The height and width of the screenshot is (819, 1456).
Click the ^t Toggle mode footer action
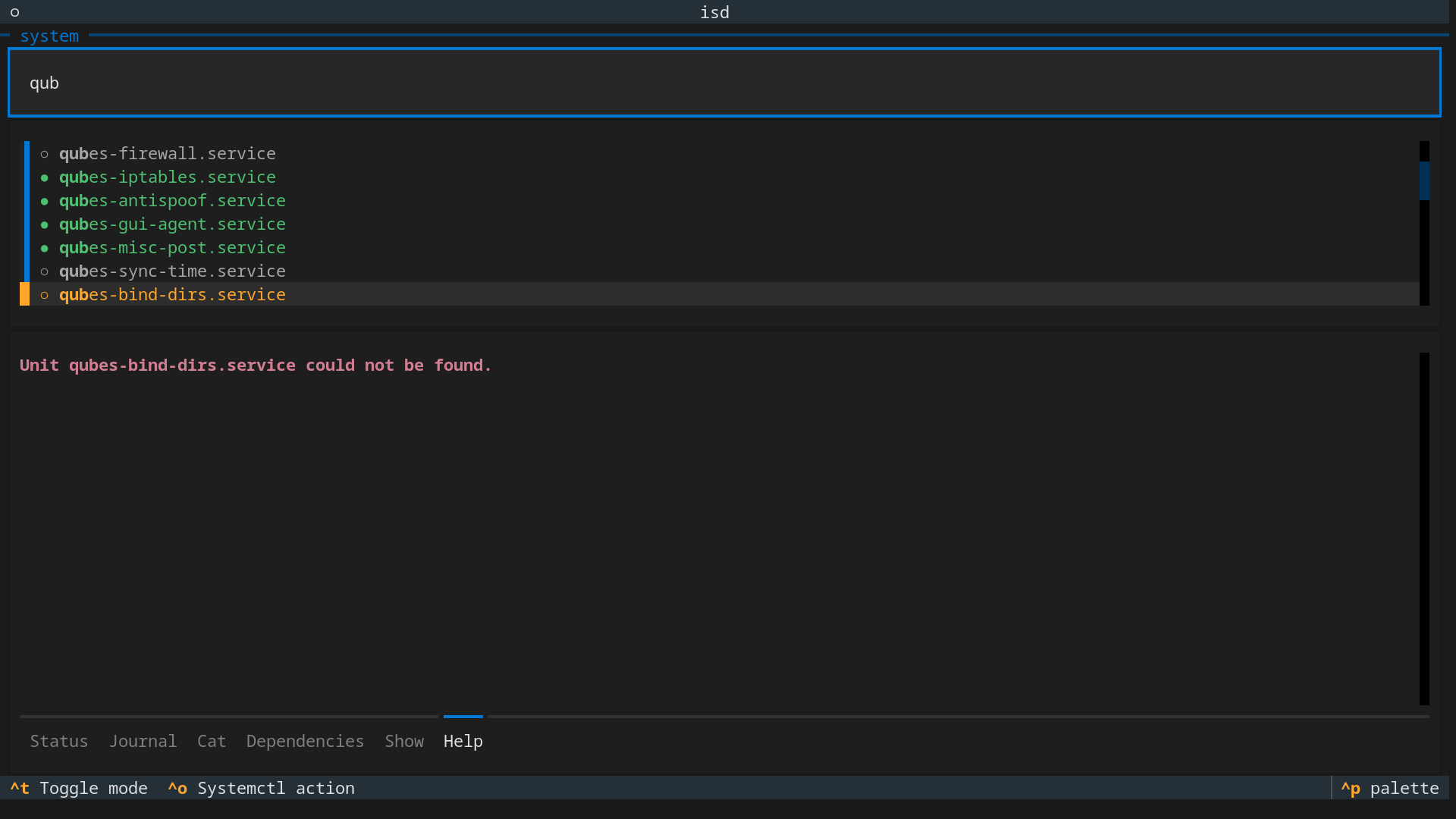tap(79, 788)
